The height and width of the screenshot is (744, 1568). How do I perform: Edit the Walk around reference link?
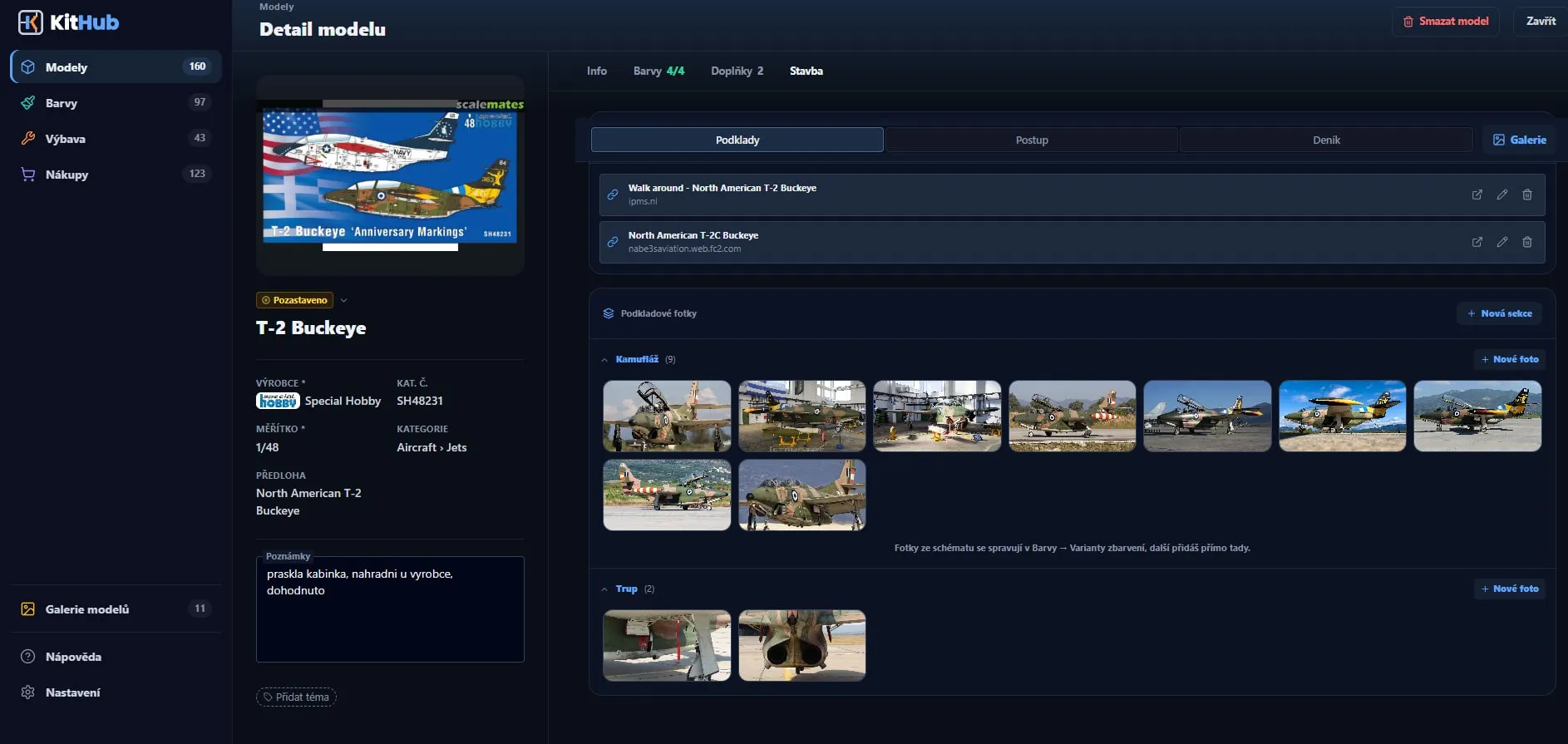click(x=1502, y=195)
